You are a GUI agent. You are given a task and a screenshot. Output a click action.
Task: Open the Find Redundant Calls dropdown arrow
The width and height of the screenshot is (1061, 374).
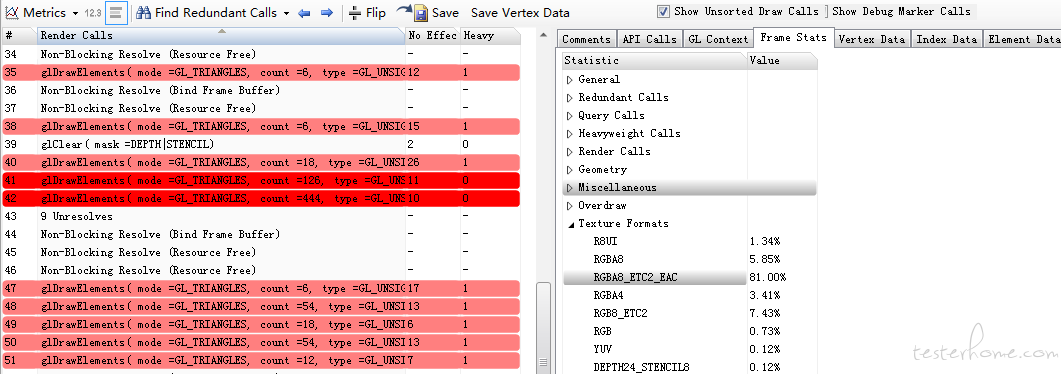point(286,14)
